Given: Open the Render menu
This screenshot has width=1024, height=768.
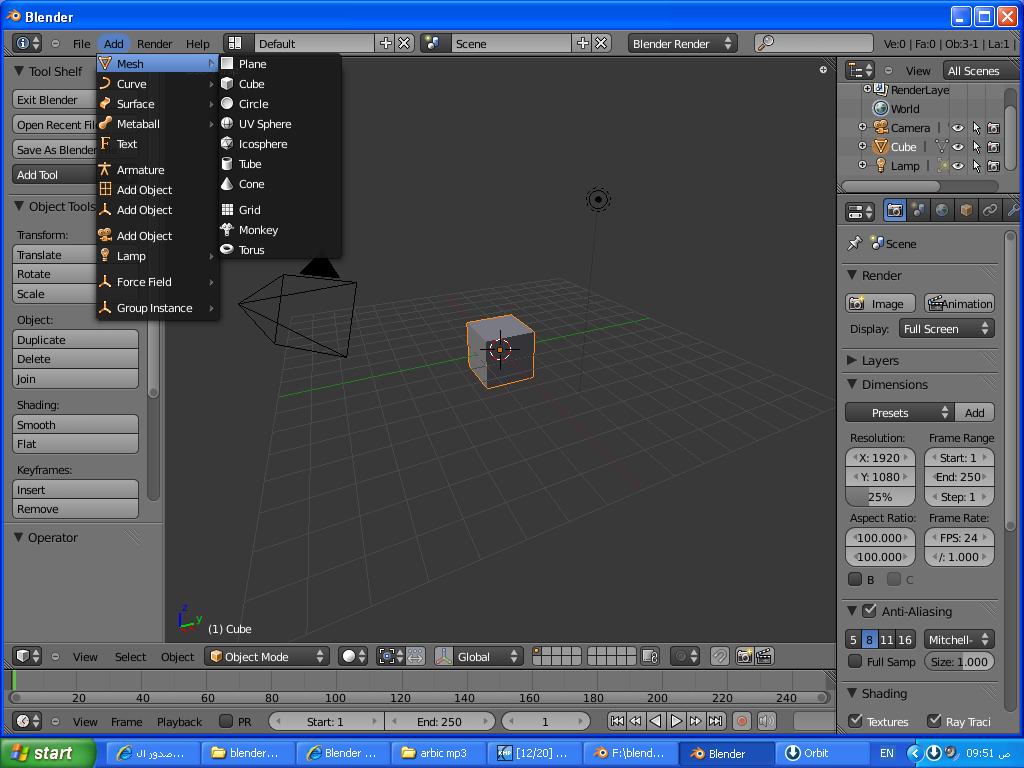Looking at the screenshot, I should pyautogui.click(x=155, y=44).
